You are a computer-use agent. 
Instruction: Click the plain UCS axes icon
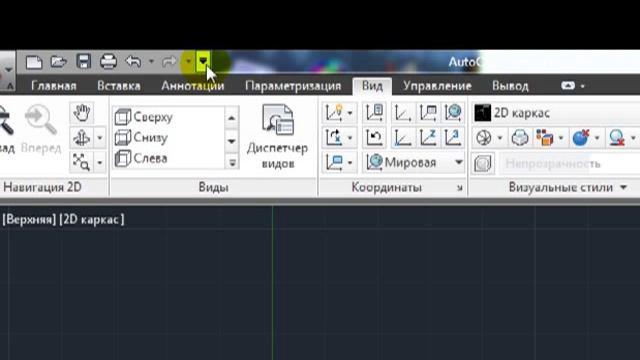(x=402, y=138)
